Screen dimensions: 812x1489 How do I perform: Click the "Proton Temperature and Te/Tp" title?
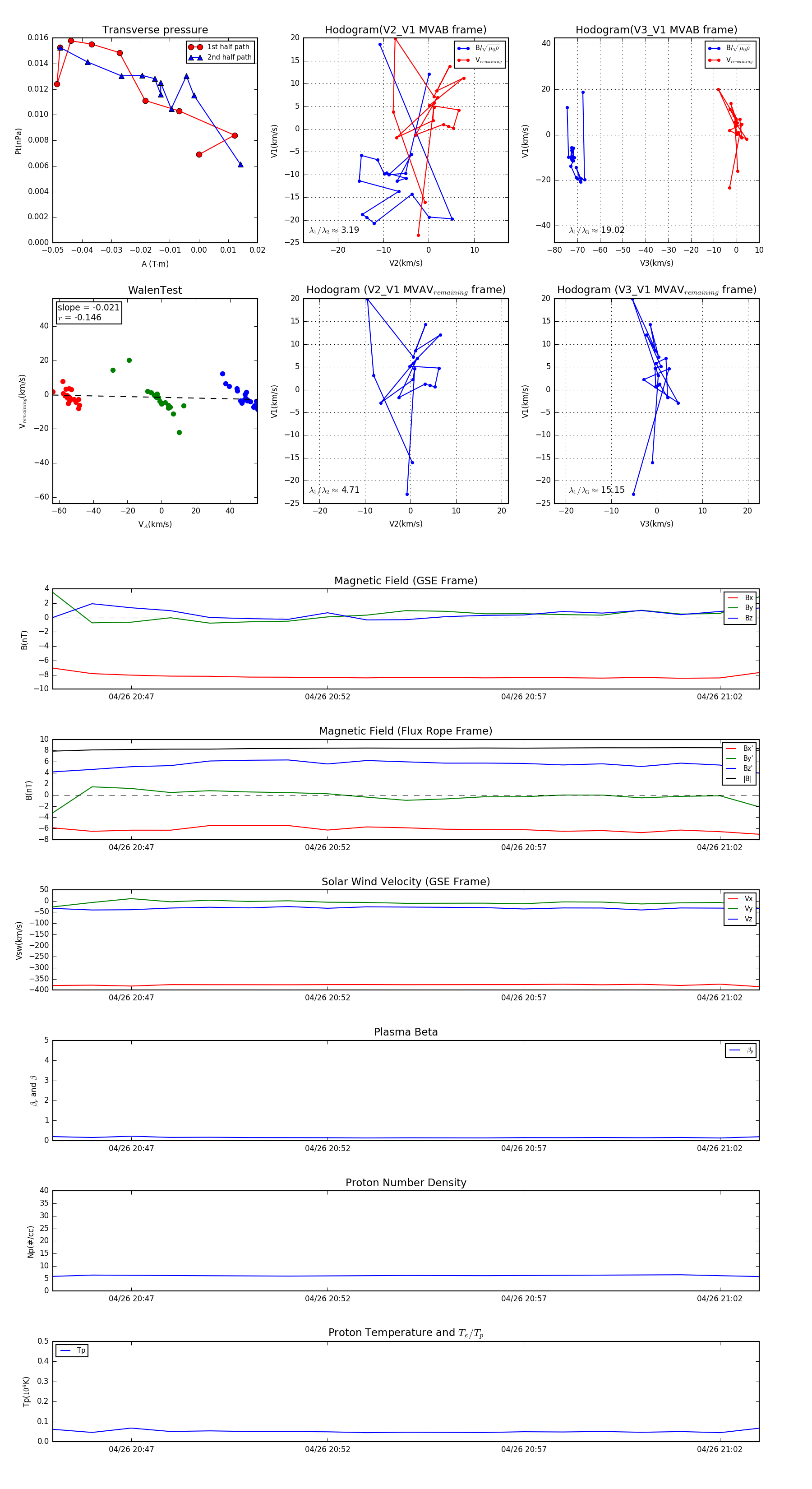(x=406, y=1333)
